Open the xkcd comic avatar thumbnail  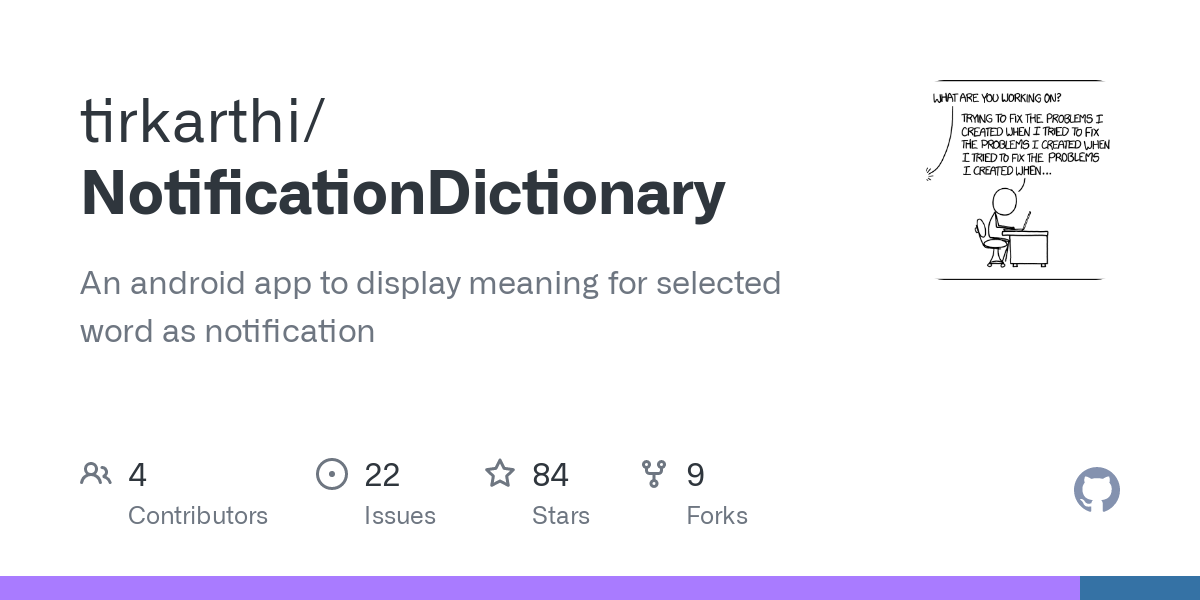[1019, 180]
